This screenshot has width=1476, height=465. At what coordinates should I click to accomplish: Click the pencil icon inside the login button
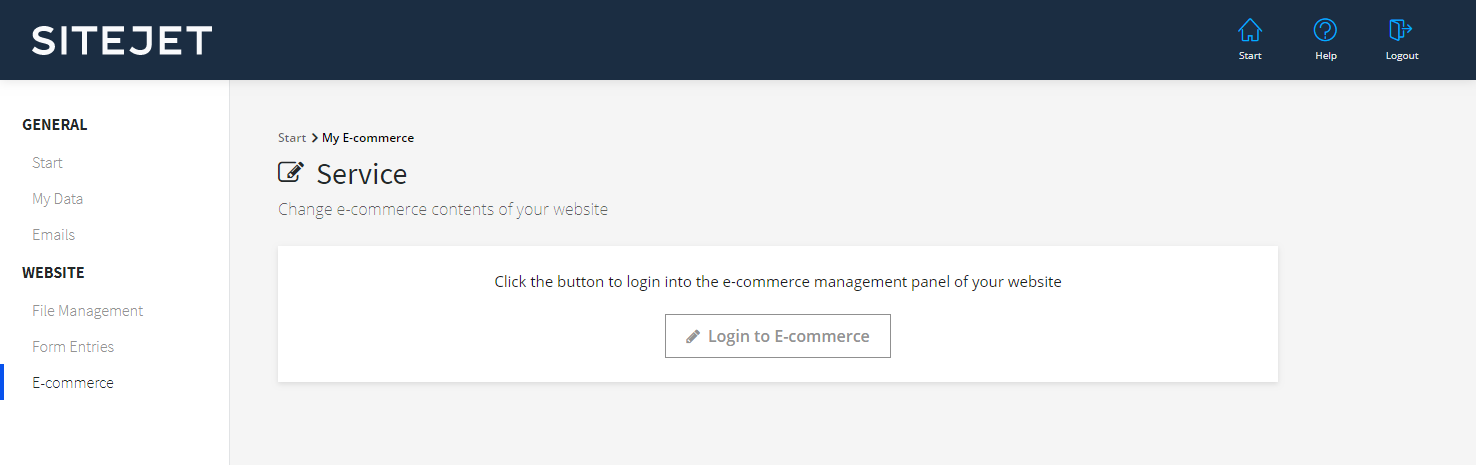coord(693,337)
